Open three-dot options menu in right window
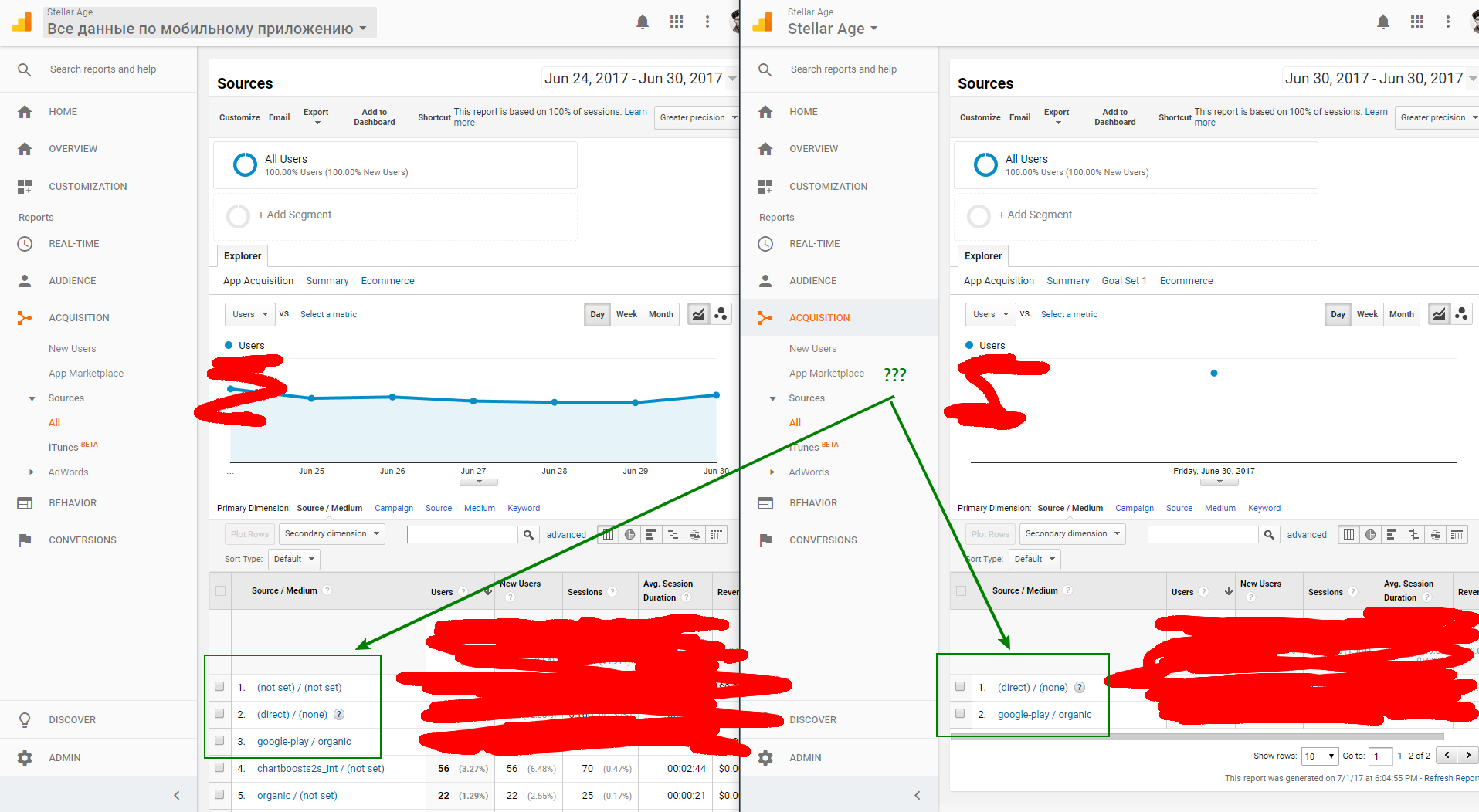This screenshot has height=812, width=1479. point(1448,22)
